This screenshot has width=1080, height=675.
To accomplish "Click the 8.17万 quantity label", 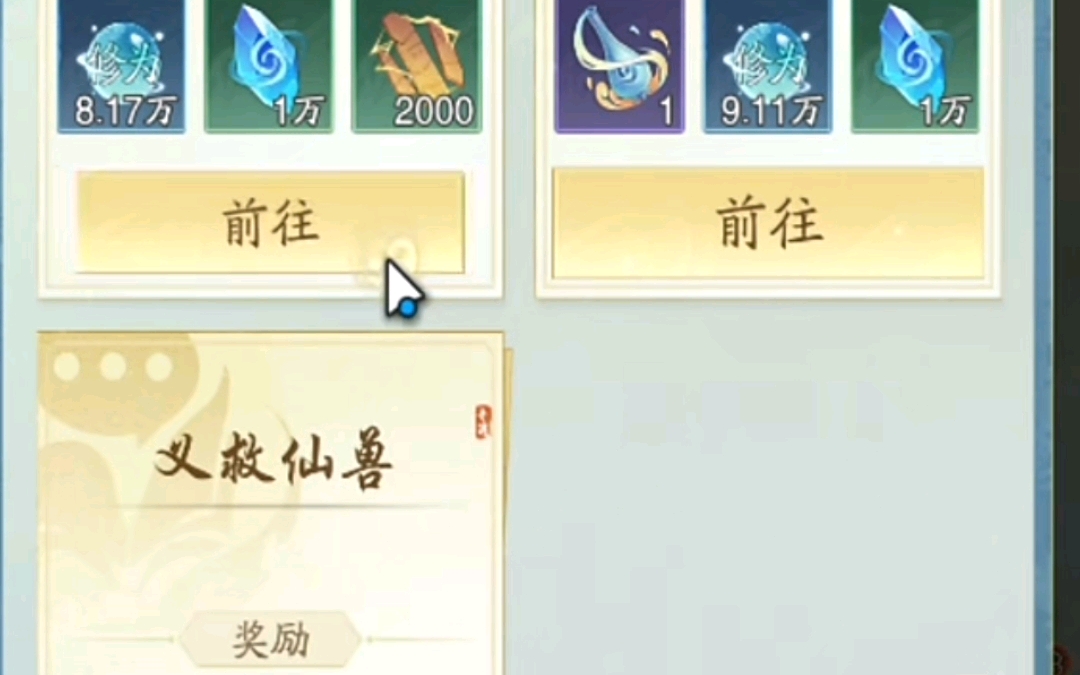I will pos(125,112).
